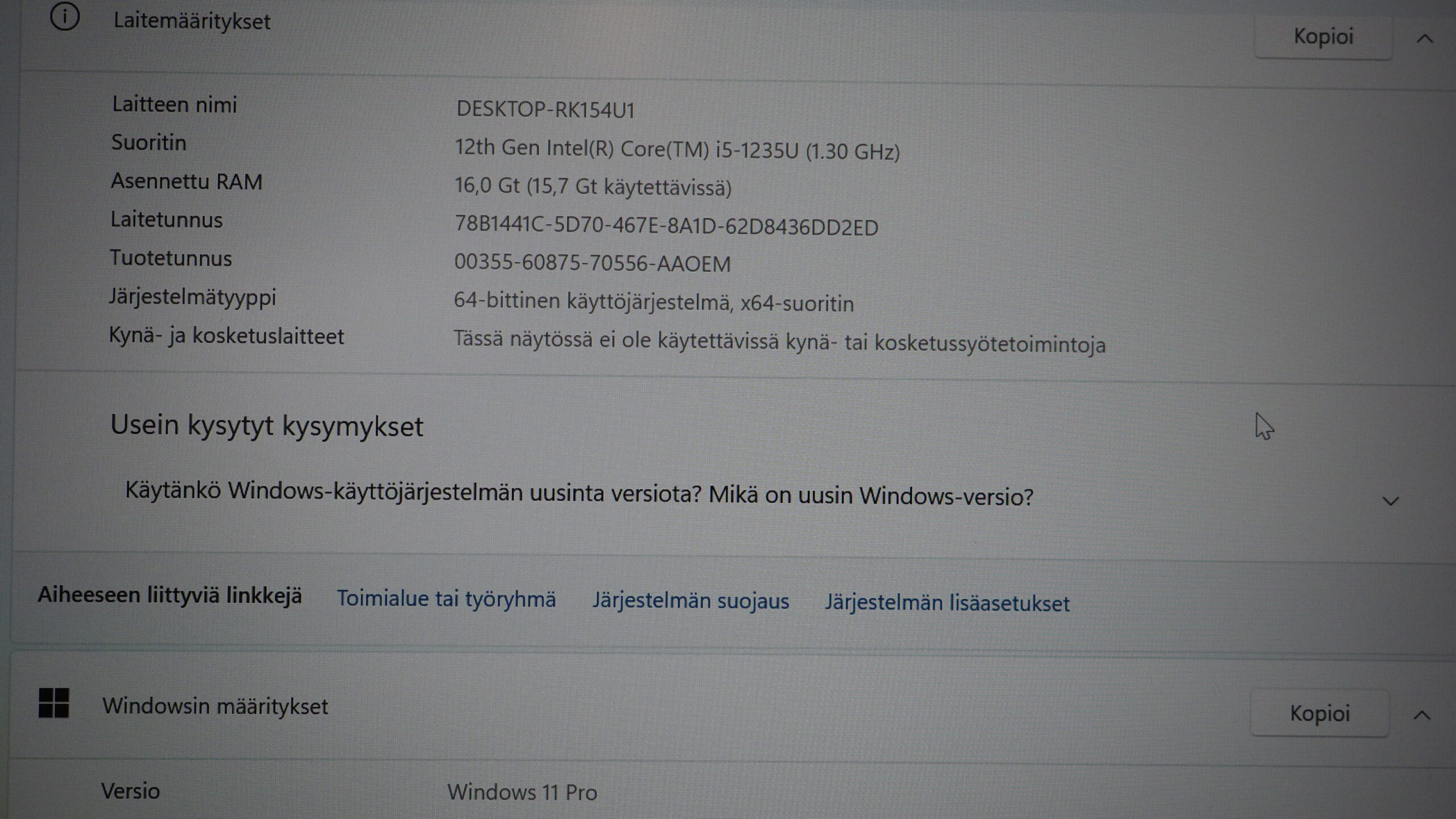This screenshot has width=1456, height=819.
Task: Click the Järjestelmätyyppi 64-bittinen value
Action: click(x=653, y=303)
